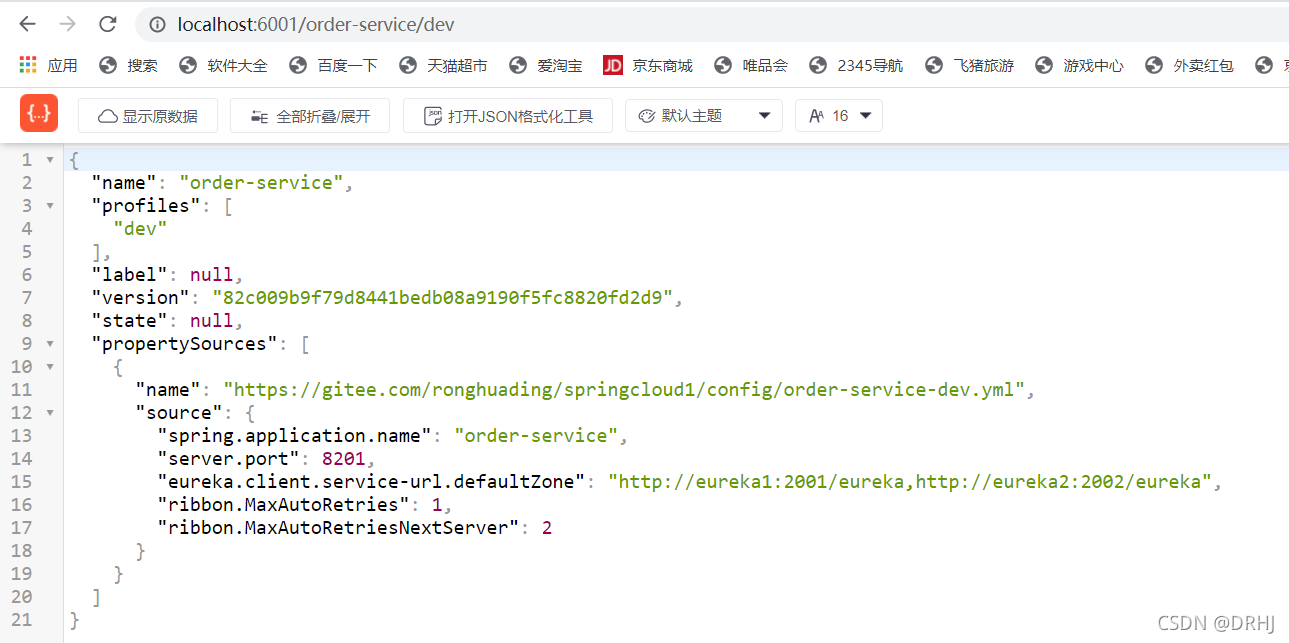Open the 天猫超市 bookmark
The width and height of the screenshot is (1289, 643).
(443, 65)
